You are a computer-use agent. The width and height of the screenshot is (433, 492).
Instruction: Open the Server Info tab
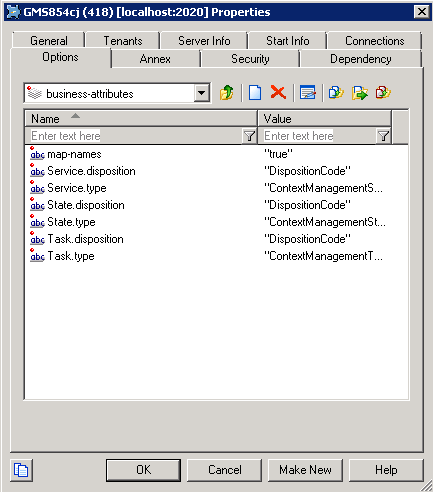coord(204,41)
